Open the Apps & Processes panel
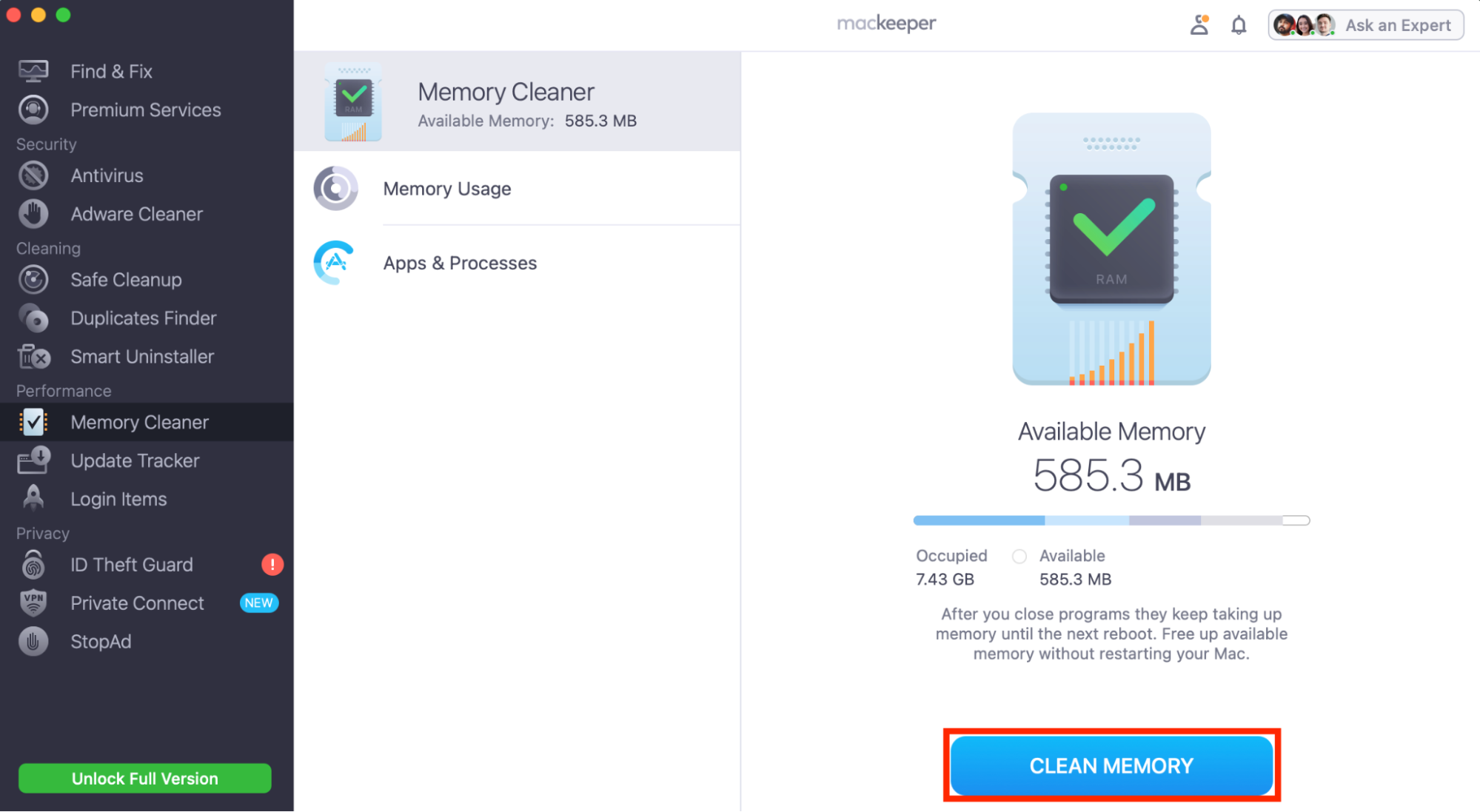 (460, 263)
